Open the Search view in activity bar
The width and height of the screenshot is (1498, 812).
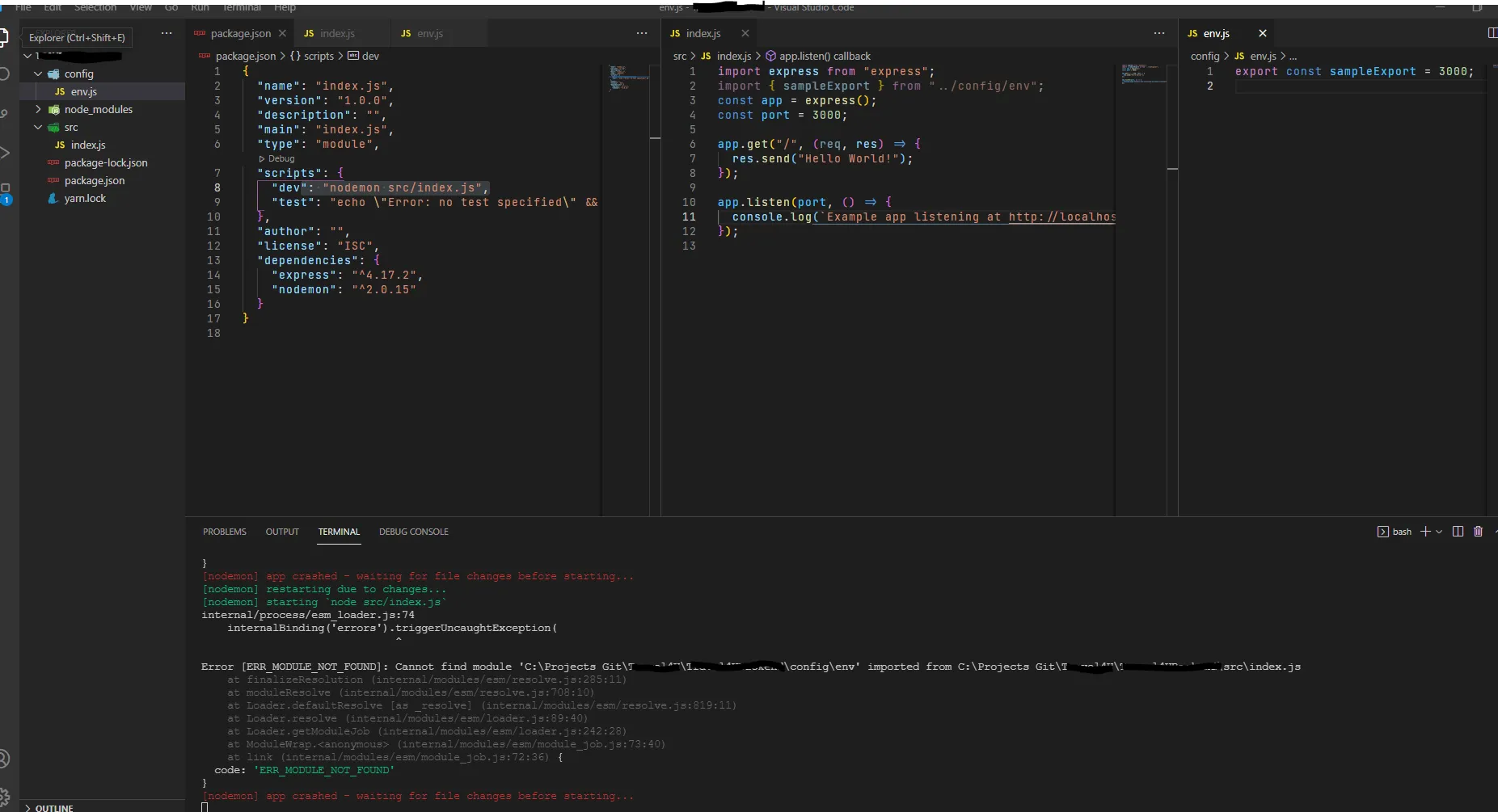[x=4, y=74]
